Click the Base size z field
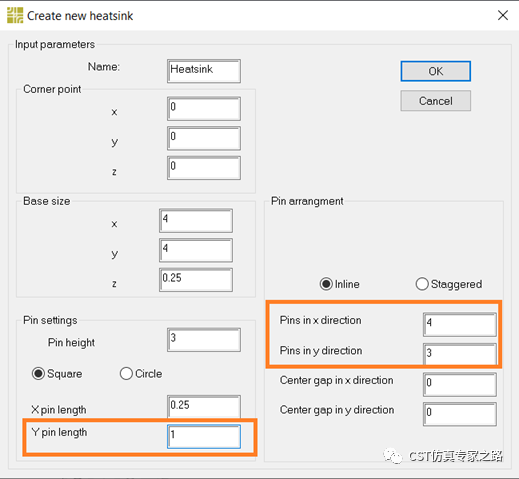Screen dimensions: 519x479 click(x=196, y=280)
